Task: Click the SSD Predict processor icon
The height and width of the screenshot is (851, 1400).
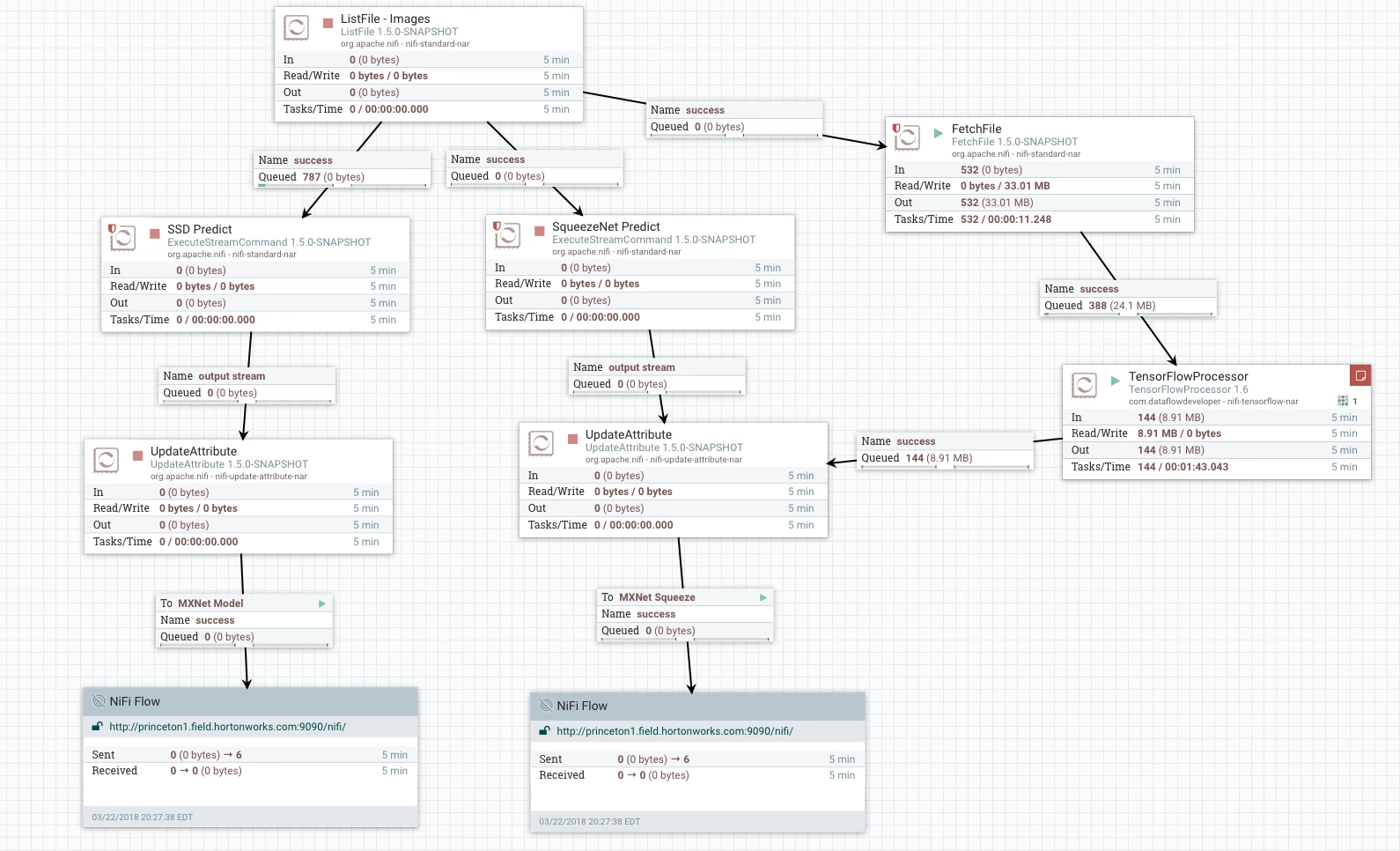Action: pyautogui.click(x=122, y=237)
